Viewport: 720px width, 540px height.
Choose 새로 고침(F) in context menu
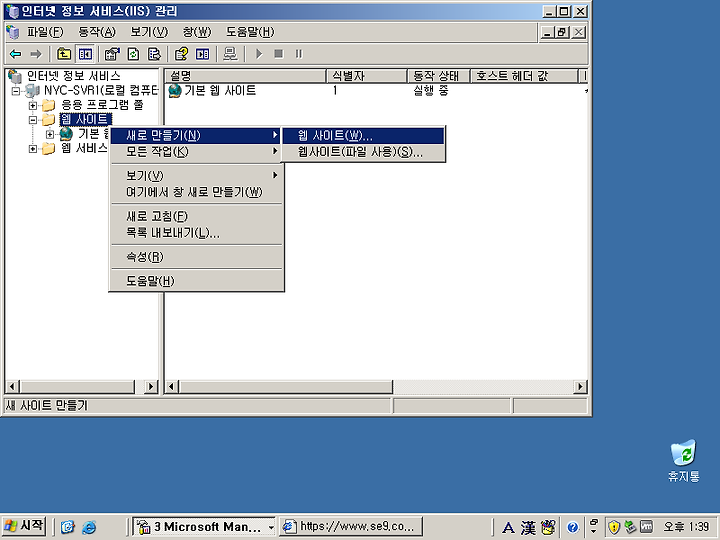point(196,216)
